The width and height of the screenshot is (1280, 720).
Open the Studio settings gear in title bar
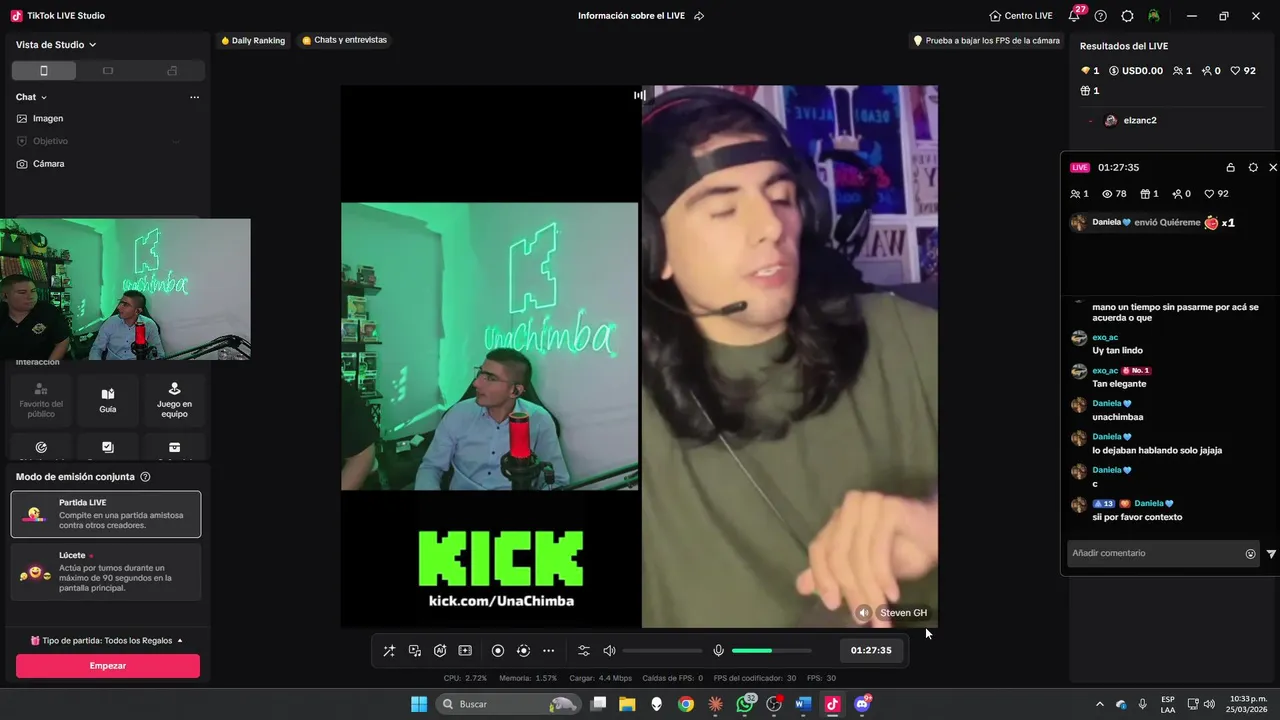coord(1127,16)
